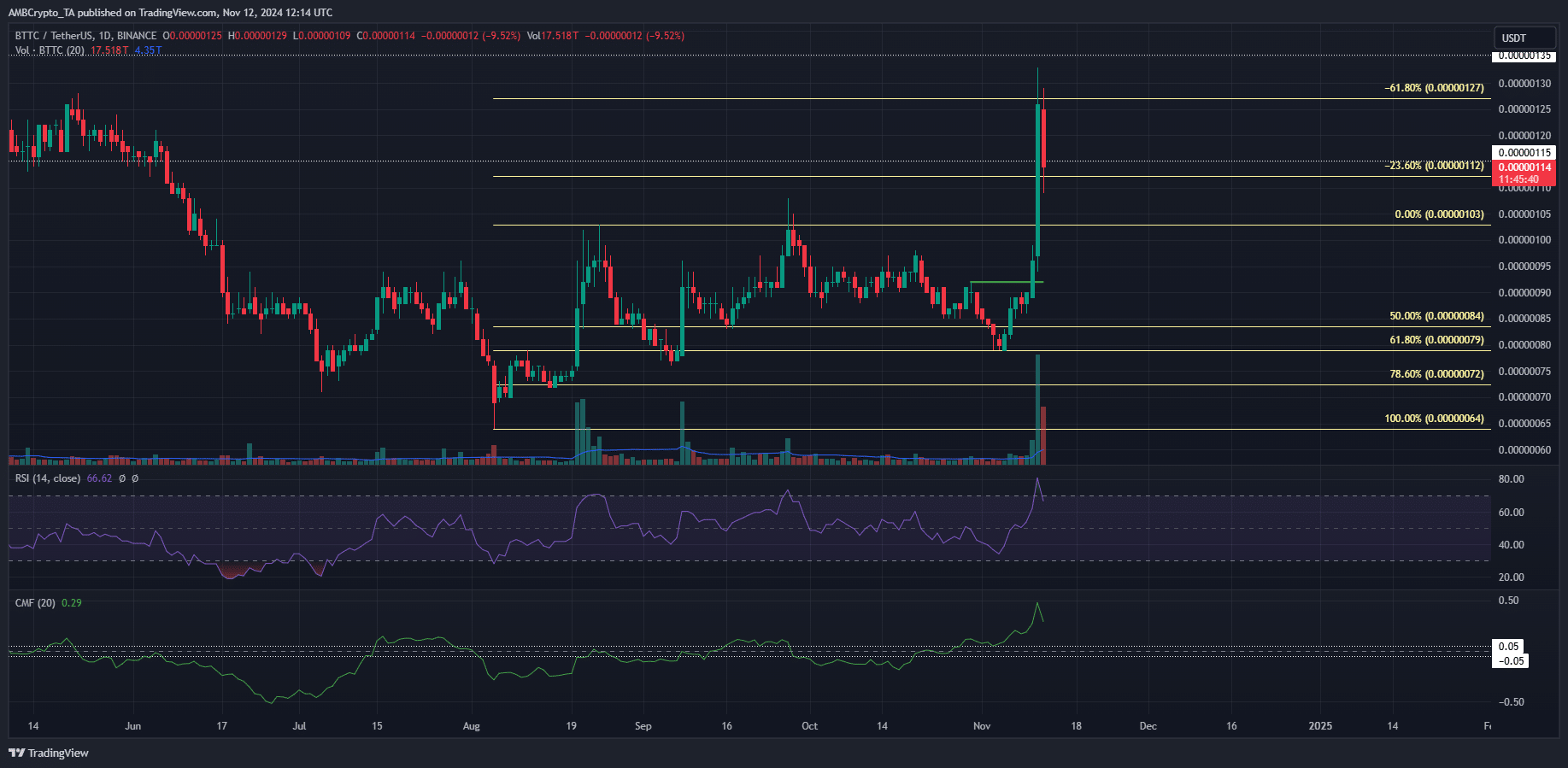Screen dimensions: 1568x768
Task: Select the 100.00% Fibonacci level label
Action: point(1433,419)
